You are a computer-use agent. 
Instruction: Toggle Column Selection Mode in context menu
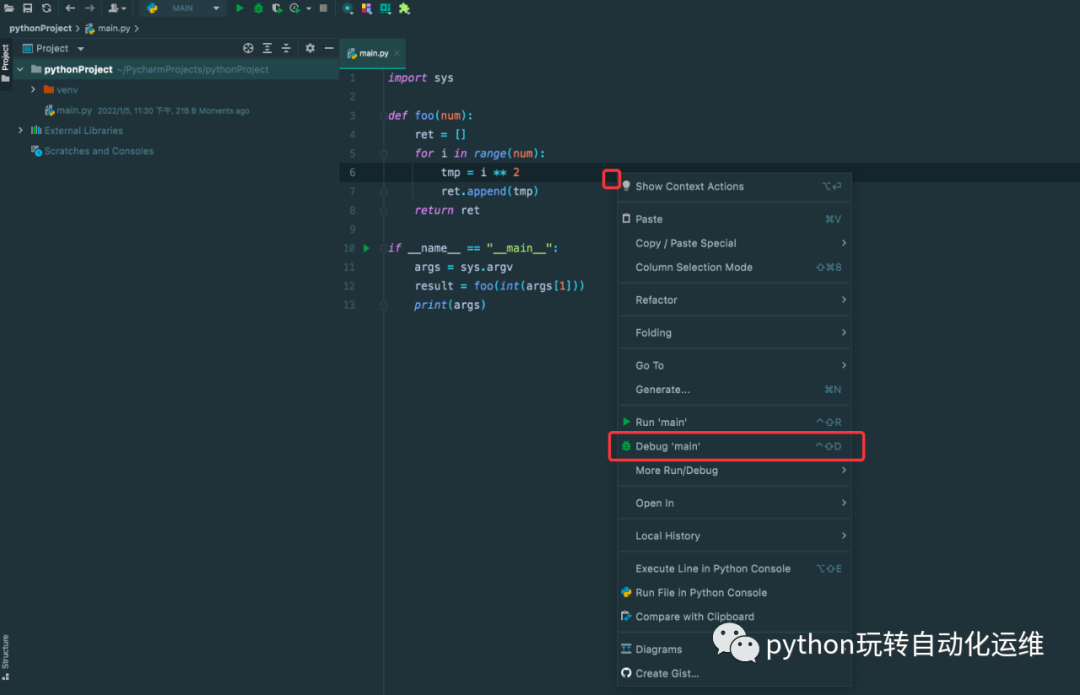pyautogui.click(x=694, y=267)
